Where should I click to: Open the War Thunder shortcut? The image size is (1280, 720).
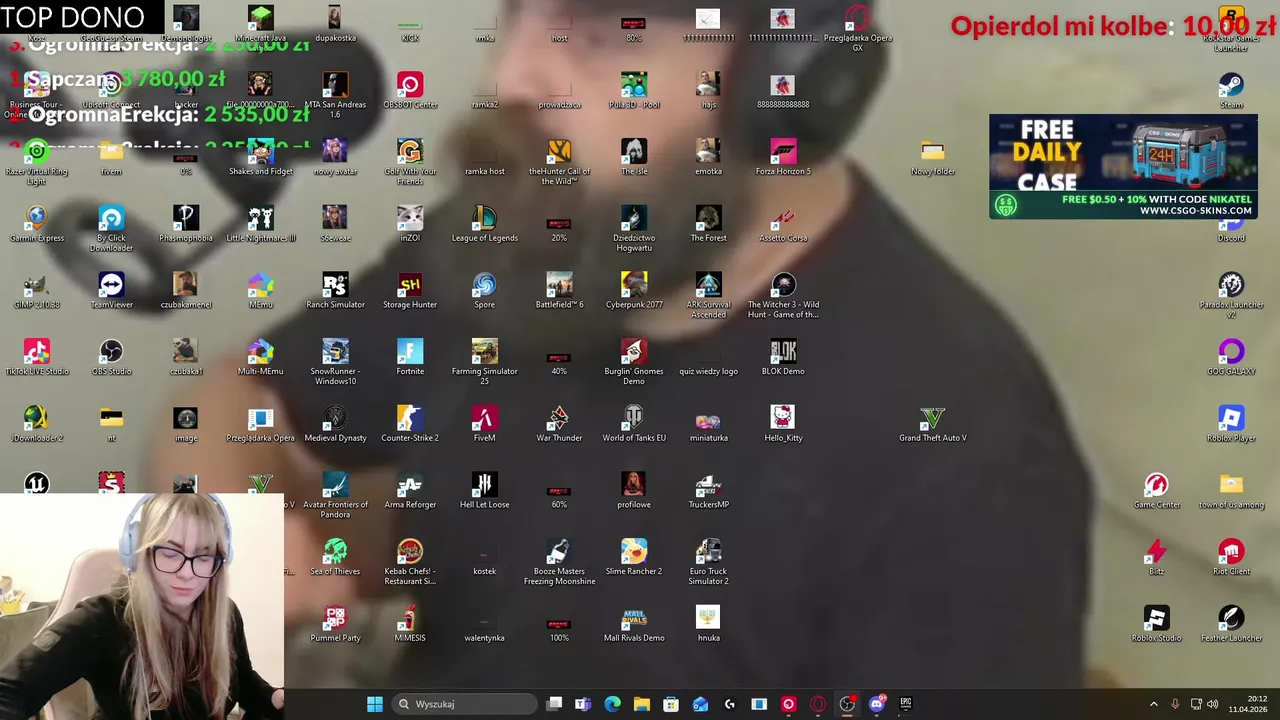pyautogui.click(x=559, y=424)
